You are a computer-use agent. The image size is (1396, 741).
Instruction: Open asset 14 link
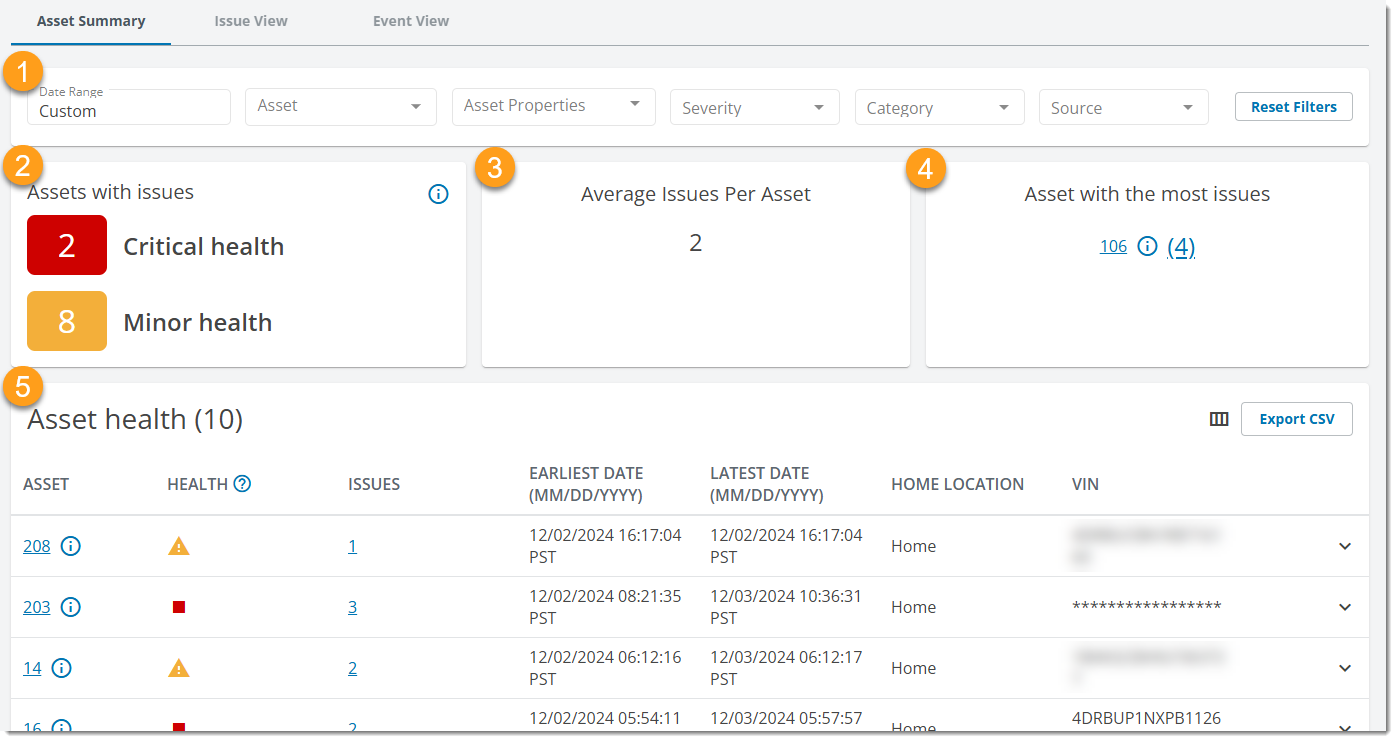click(32, 668)
